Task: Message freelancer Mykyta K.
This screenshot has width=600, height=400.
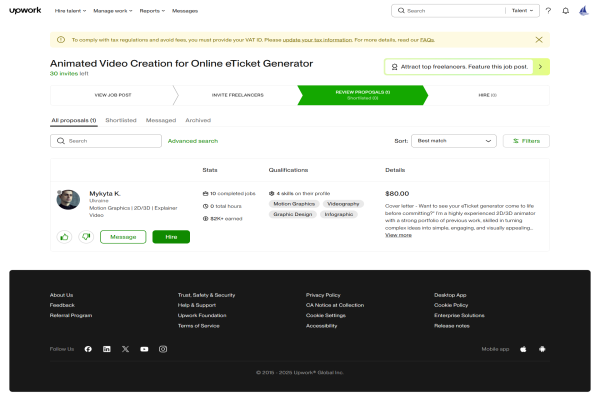Action: point(123,237)
